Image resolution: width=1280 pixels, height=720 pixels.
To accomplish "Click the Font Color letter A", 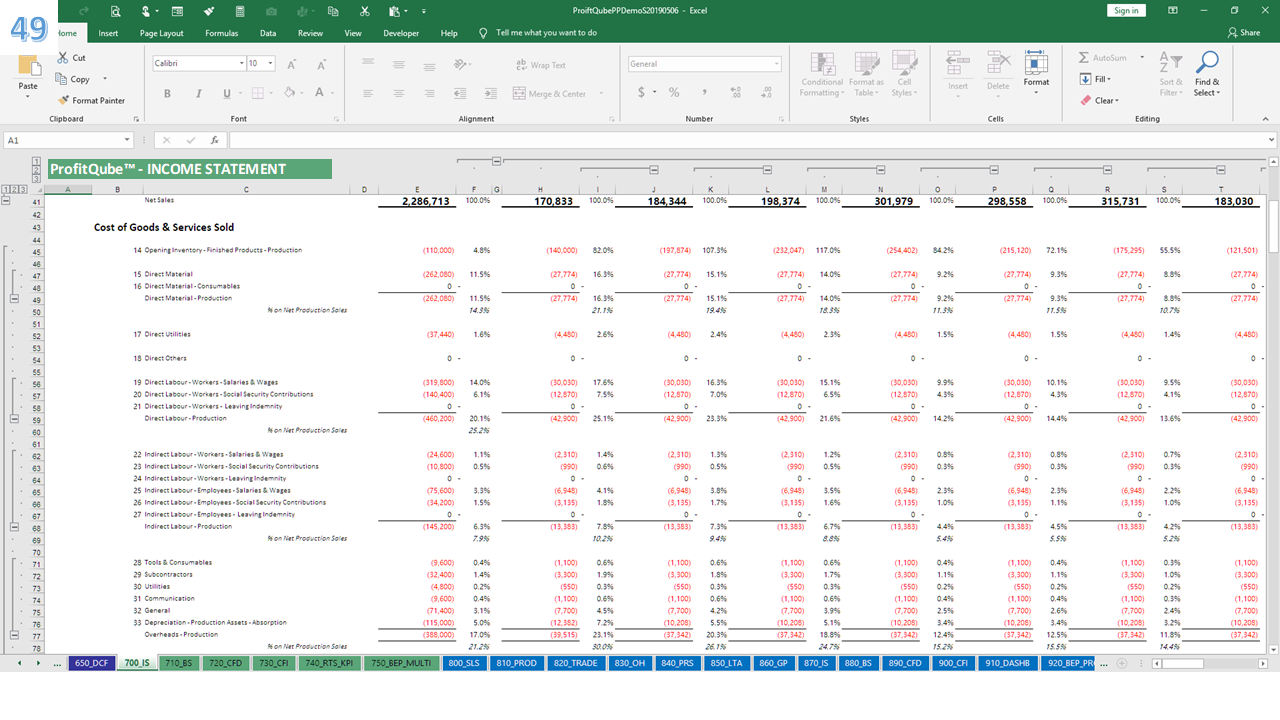I will click(x=319, y=93).
